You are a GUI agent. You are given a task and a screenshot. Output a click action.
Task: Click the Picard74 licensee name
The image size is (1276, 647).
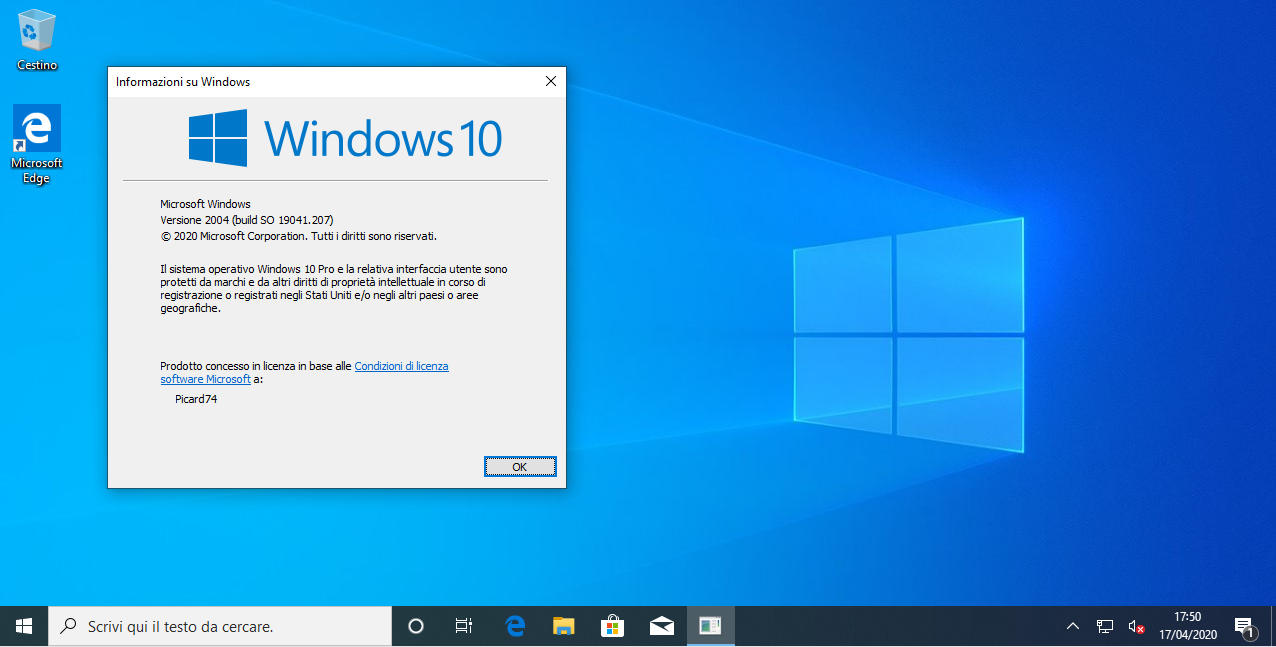(196, 399)
